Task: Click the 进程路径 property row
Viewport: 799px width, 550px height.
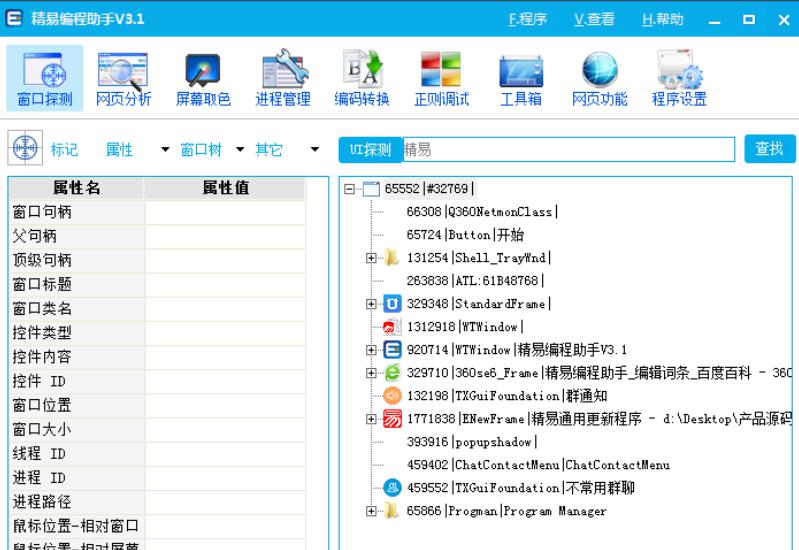Action: click(157, 502)
